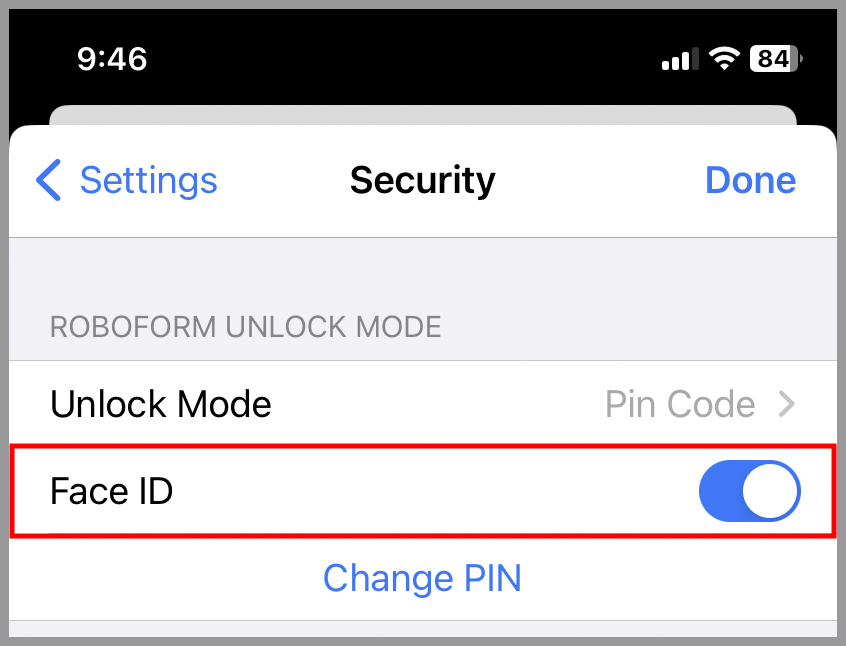Tap the Face ID row label
This screenshot has width=846, height=646.
(111, 491)
